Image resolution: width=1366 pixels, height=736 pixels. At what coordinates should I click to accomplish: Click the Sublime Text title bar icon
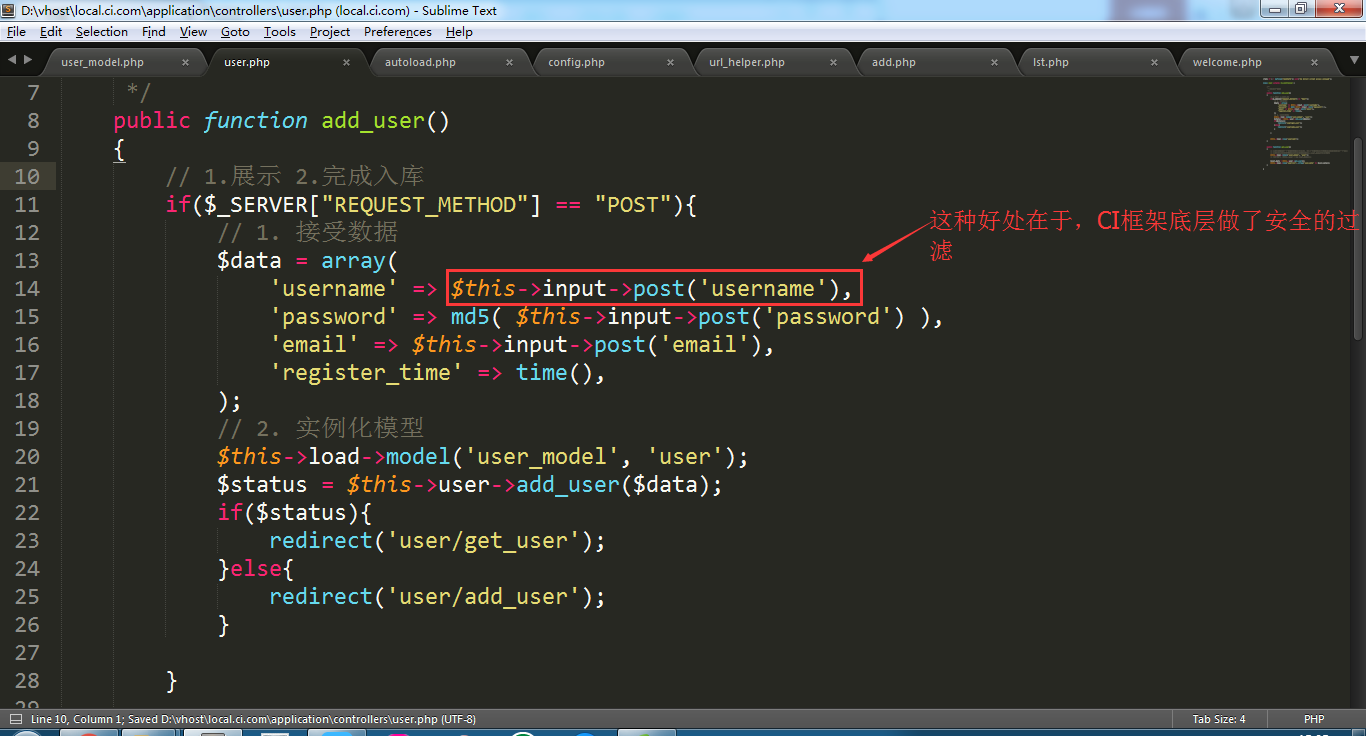9,10
